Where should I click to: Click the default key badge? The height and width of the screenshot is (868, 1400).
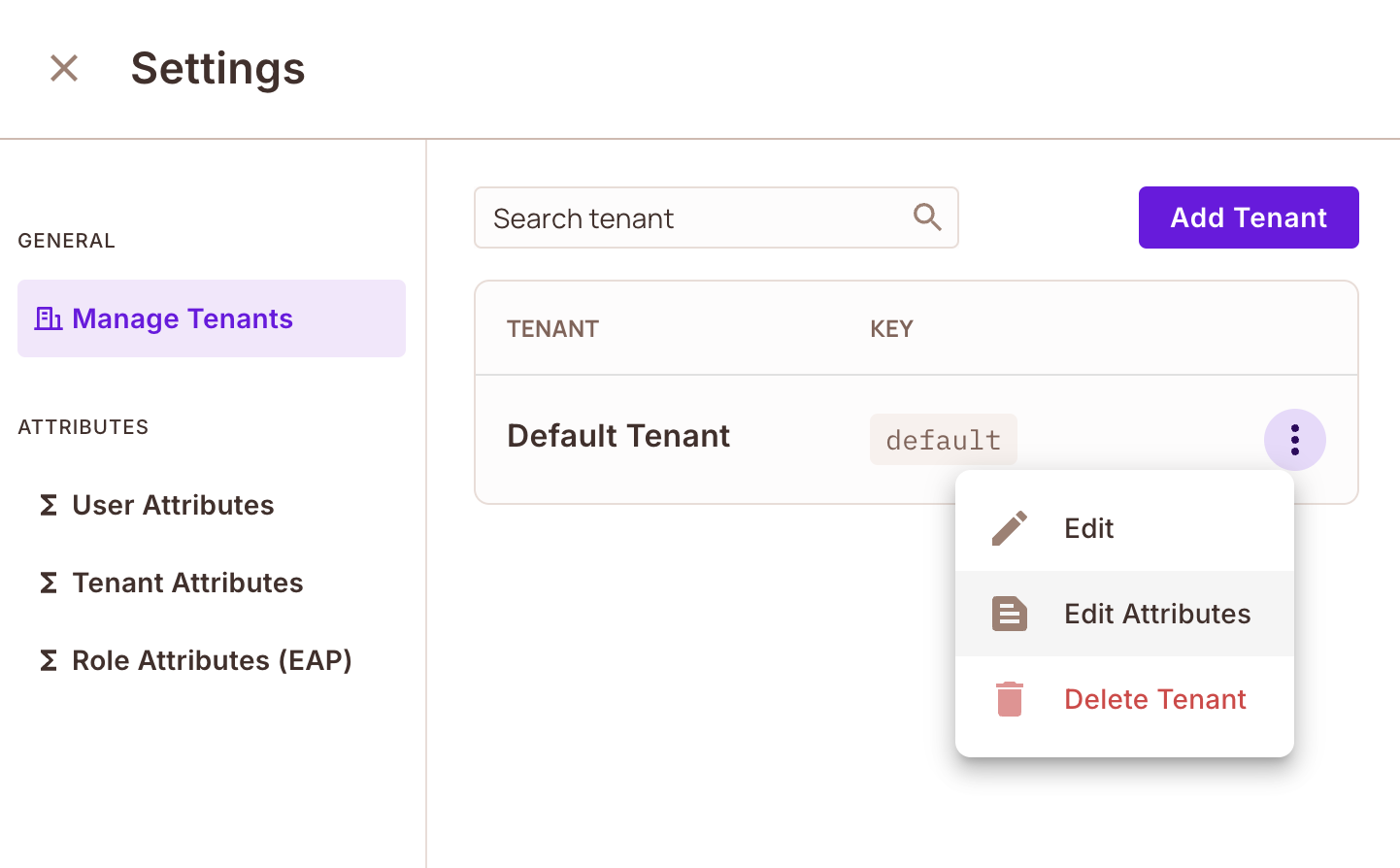coord(943,439)
